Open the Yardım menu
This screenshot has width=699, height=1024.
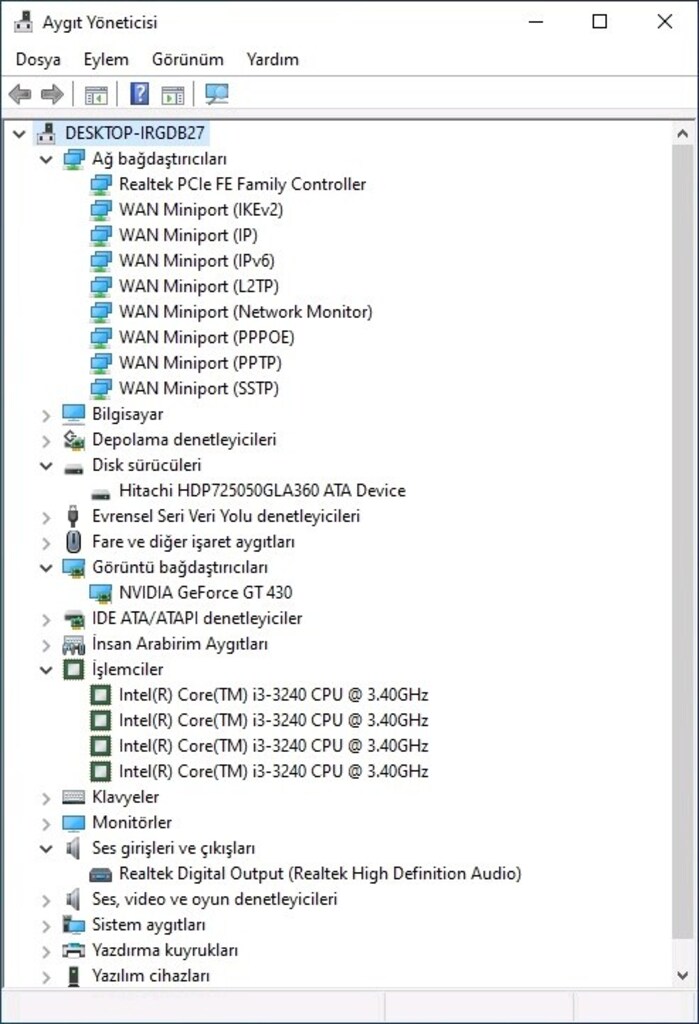(x=272, y=59)
